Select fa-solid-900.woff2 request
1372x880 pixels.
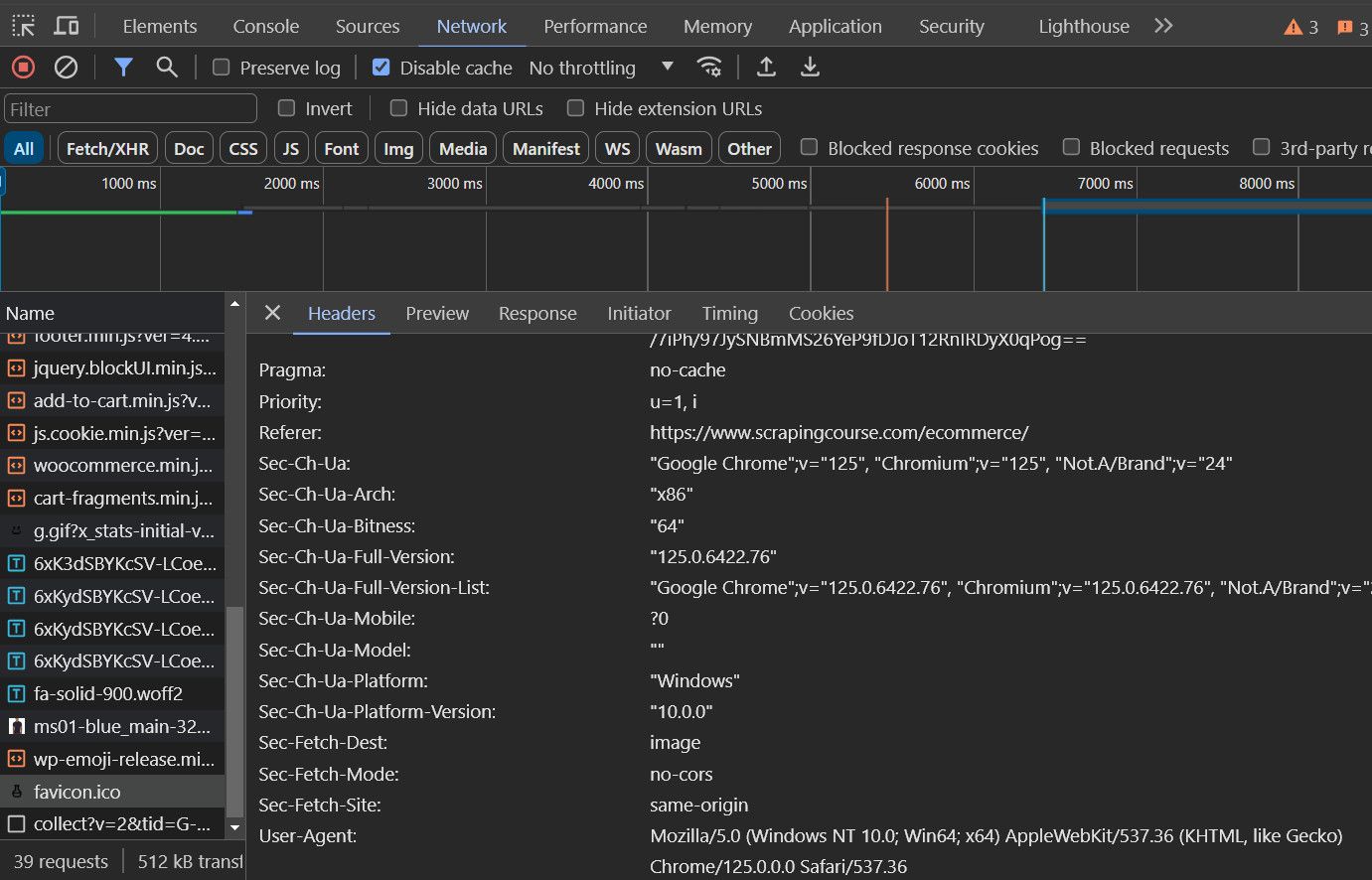(x=112, y=694)
